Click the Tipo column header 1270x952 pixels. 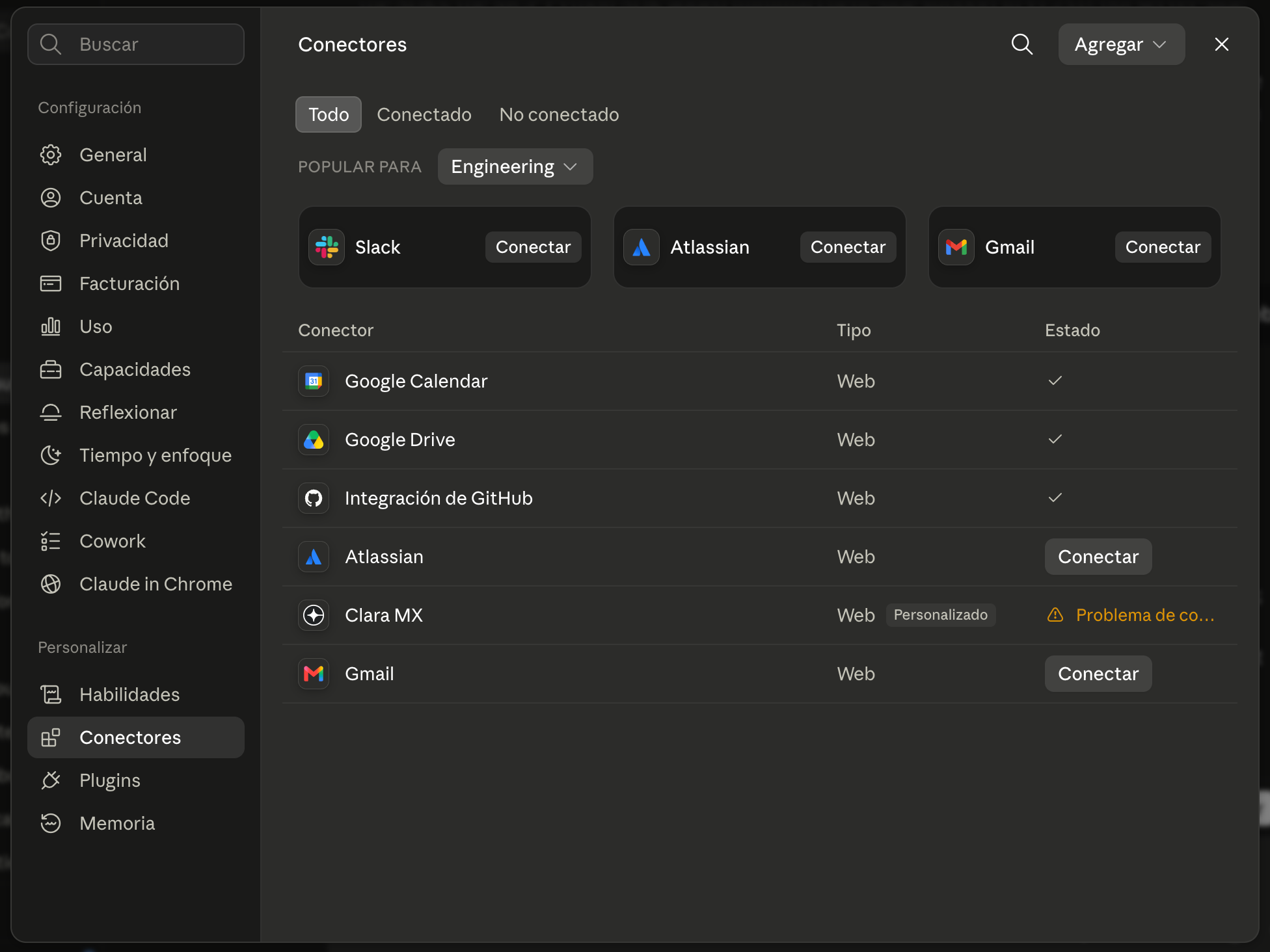coord(854,330)
